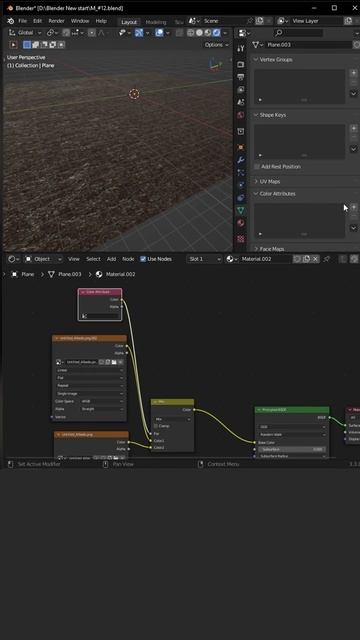Collapse the Vertex Groups panel
The height and width of the screenshot is (640, 360).
(256, 60)
